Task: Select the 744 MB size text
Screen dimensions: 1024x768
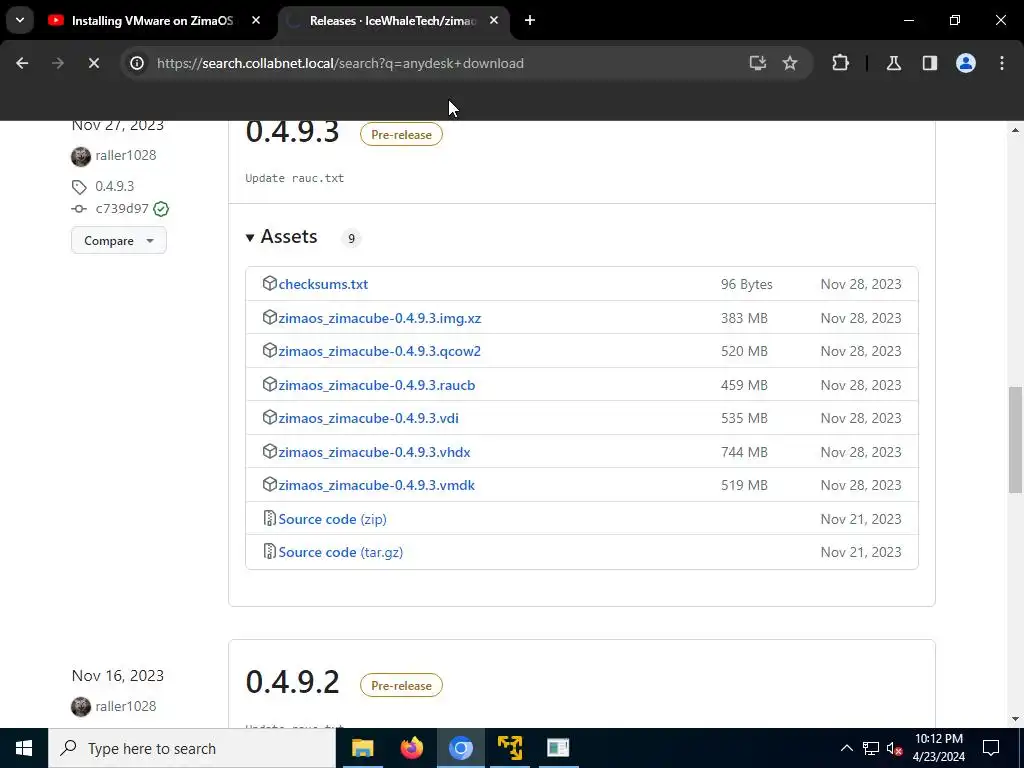Action: point(744,452)
